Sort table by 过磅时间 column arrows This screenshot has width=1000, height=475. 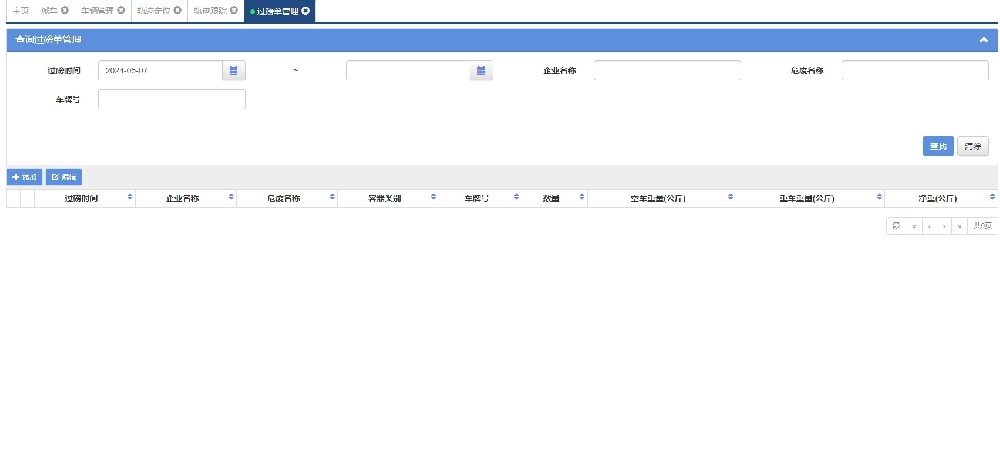coord(130,198)
